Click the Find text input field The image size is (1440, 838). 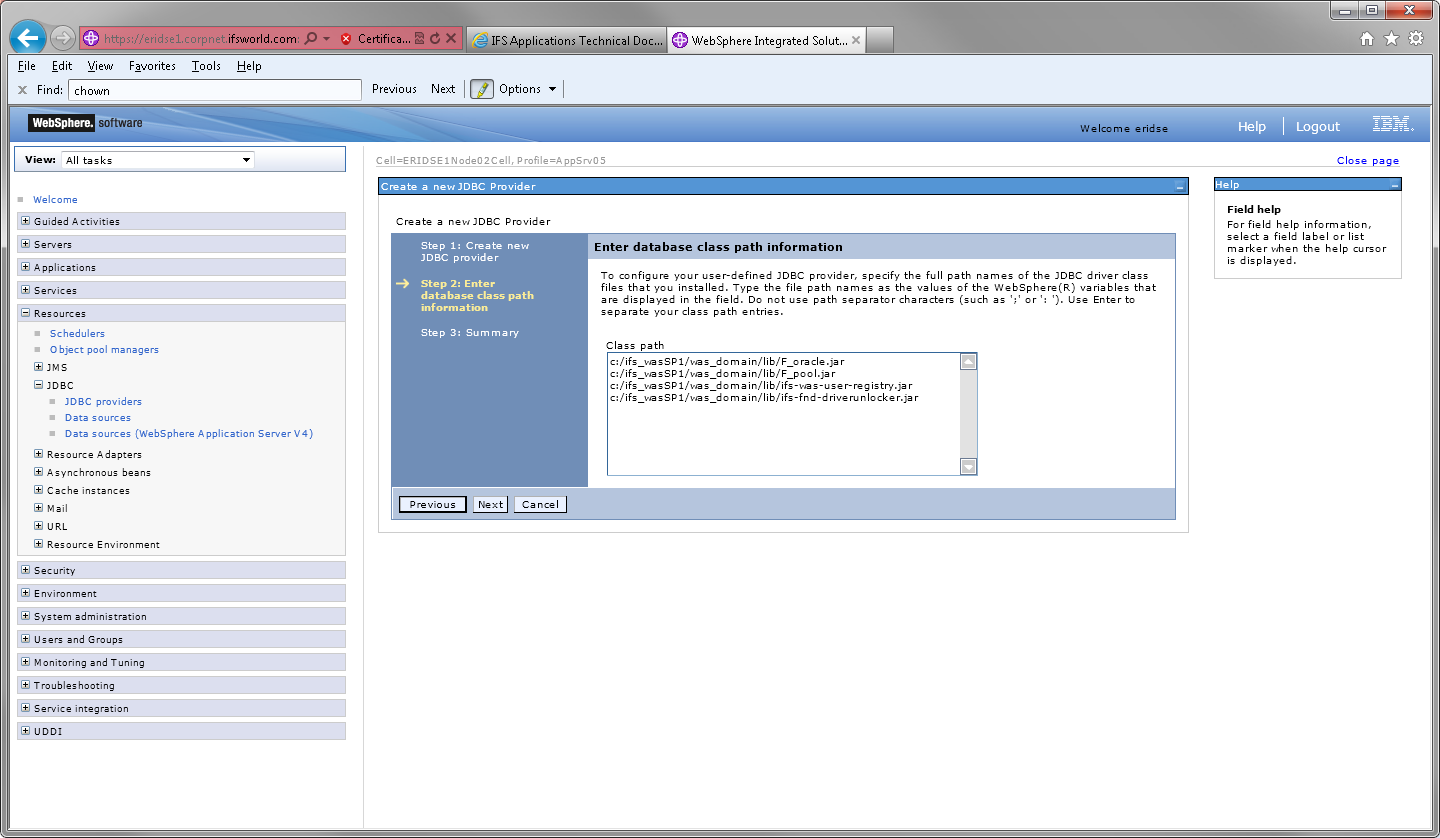click(214, 90)
